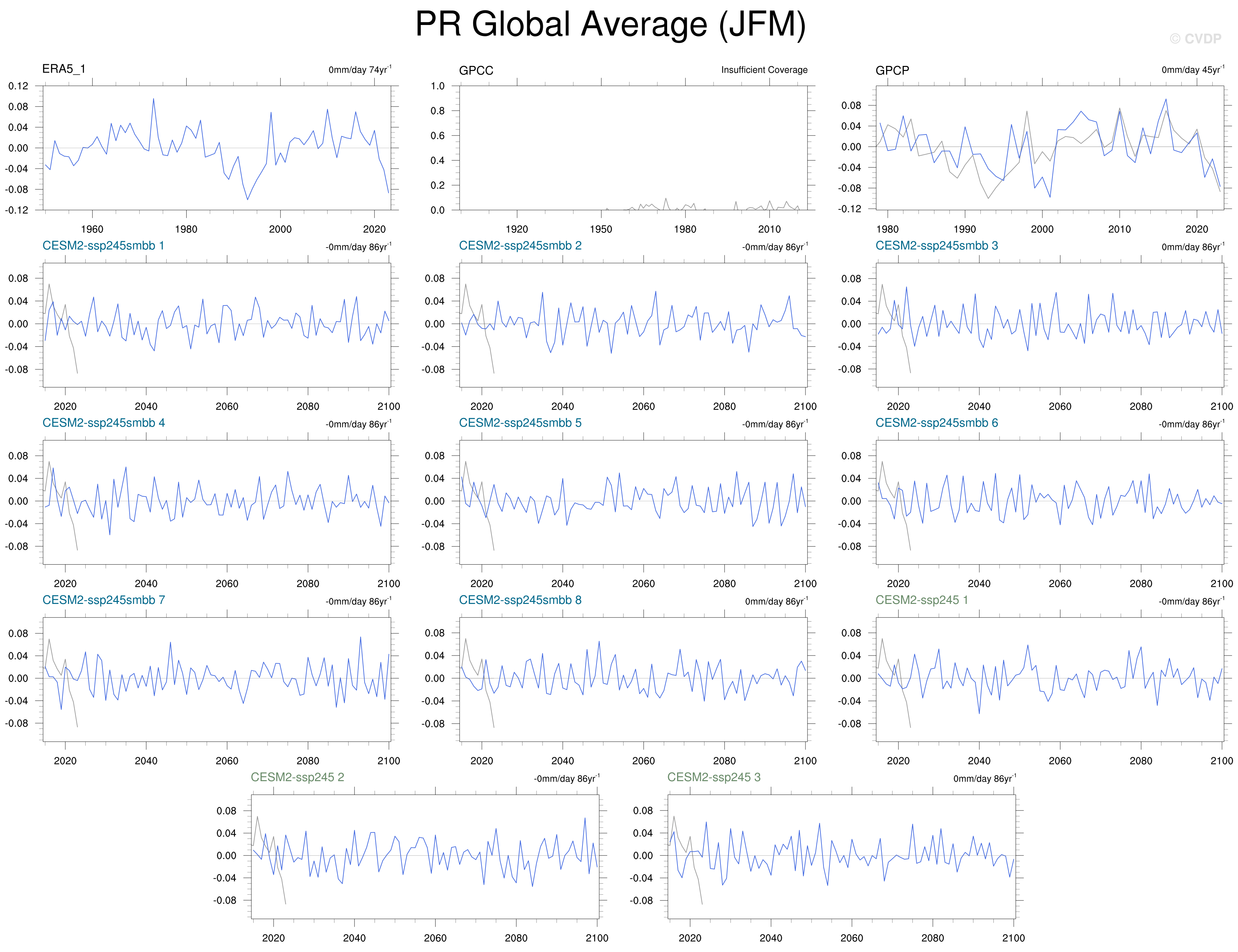Click the CESM2-ssp245smbb 5 heading
Image resolution: width=1238 pixels, height=952 pixels.
click(520, 423)
